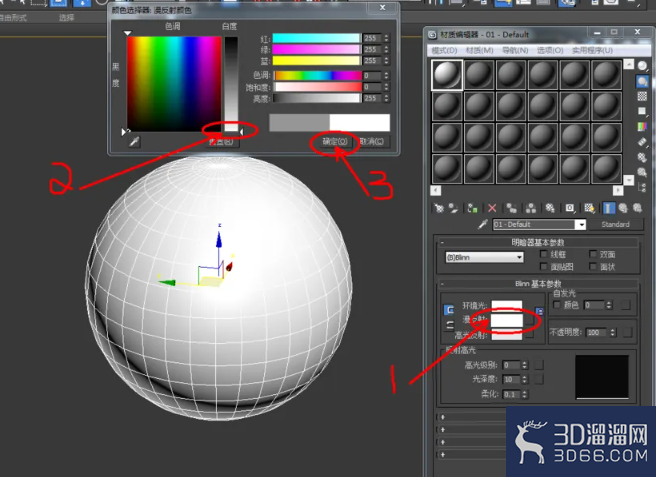Open the 材质(M) menu
Screen dimensions: 656x477
click(x=479, y=51)
